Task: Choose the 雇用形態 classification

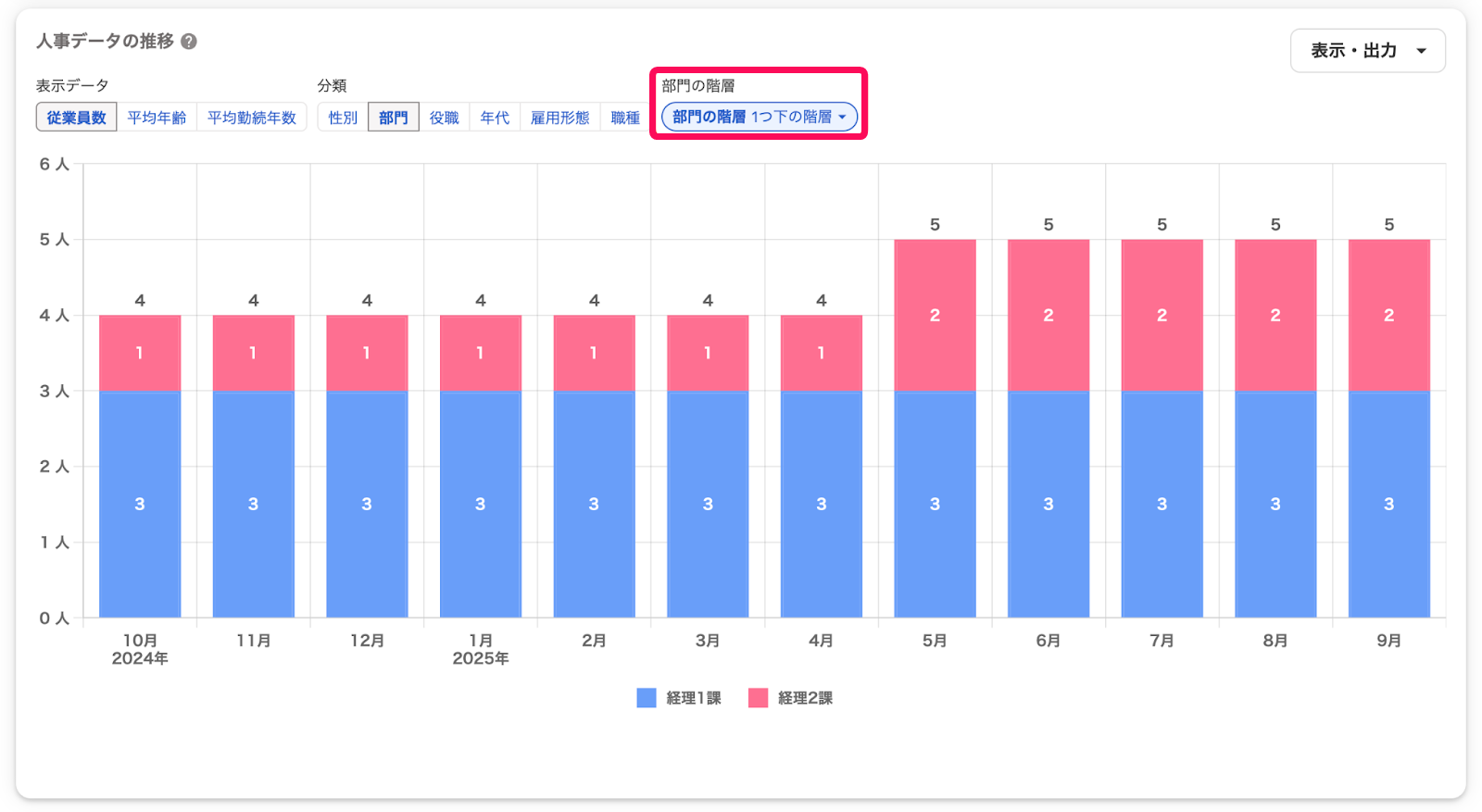Action: (x=559, y=118)
